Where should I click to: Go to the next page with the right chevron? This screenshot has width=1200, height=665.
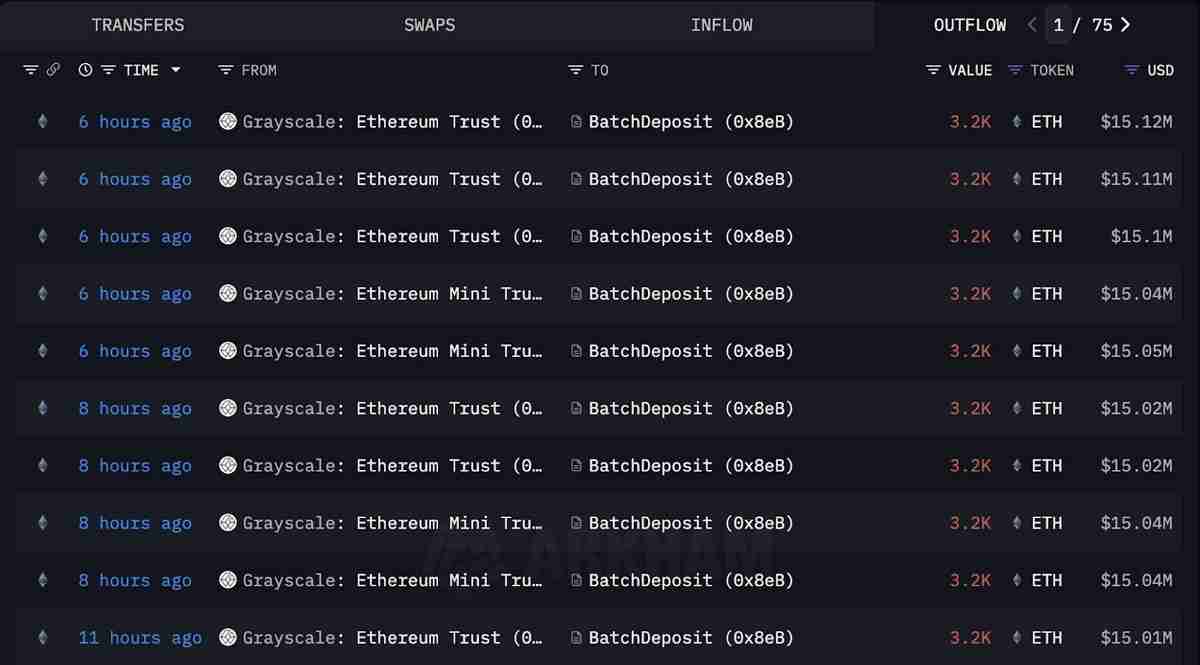[1124, 24]
